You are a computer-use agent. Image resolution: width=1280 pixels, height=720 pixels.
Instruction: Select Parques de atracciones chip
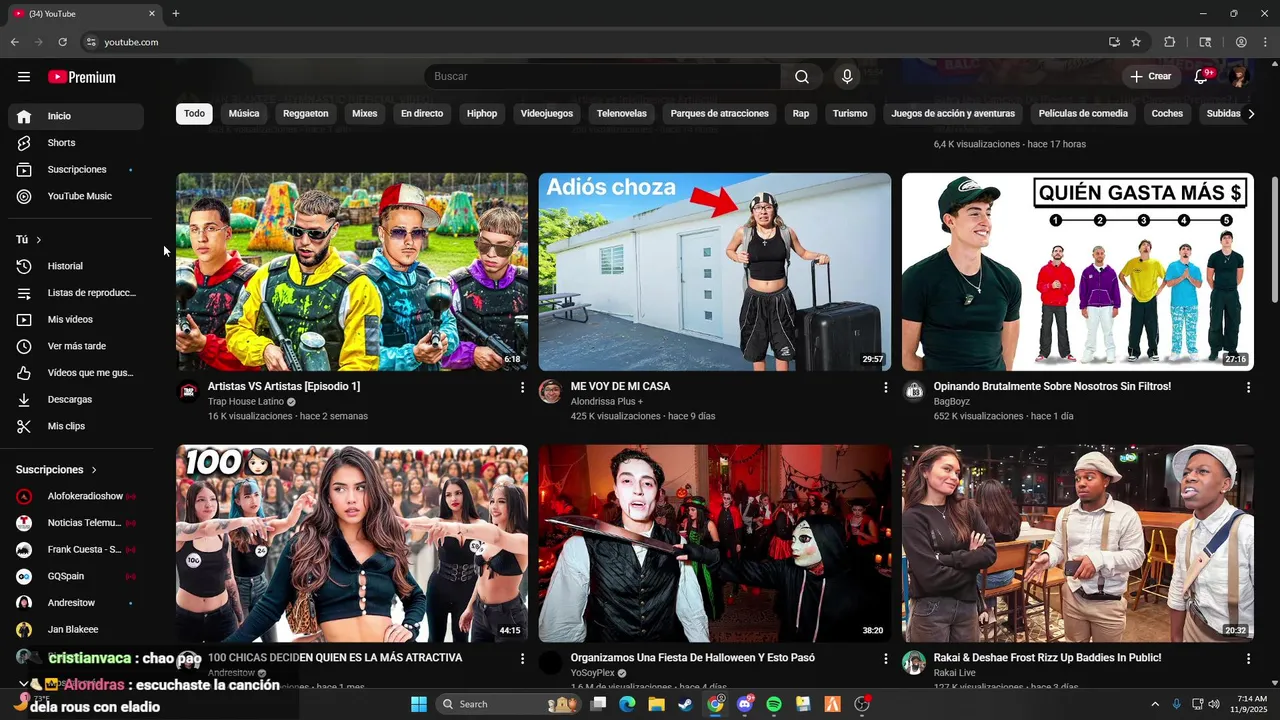[720, 114]
